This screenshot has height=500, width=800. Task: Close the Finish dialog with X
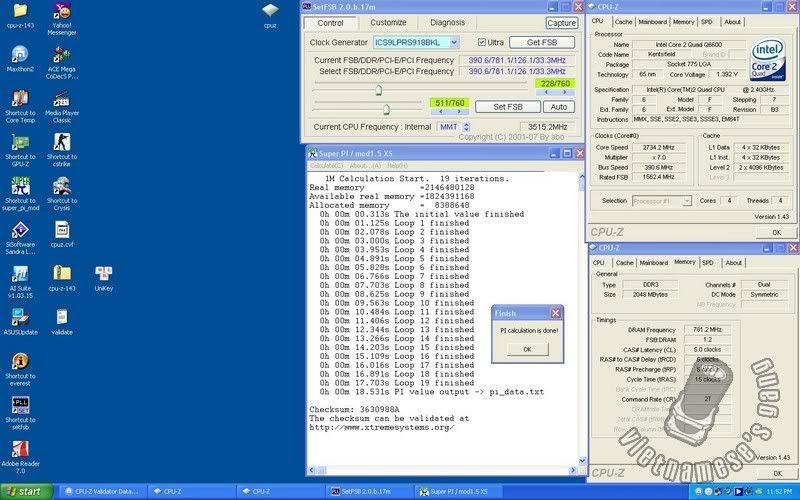[556, 313]
